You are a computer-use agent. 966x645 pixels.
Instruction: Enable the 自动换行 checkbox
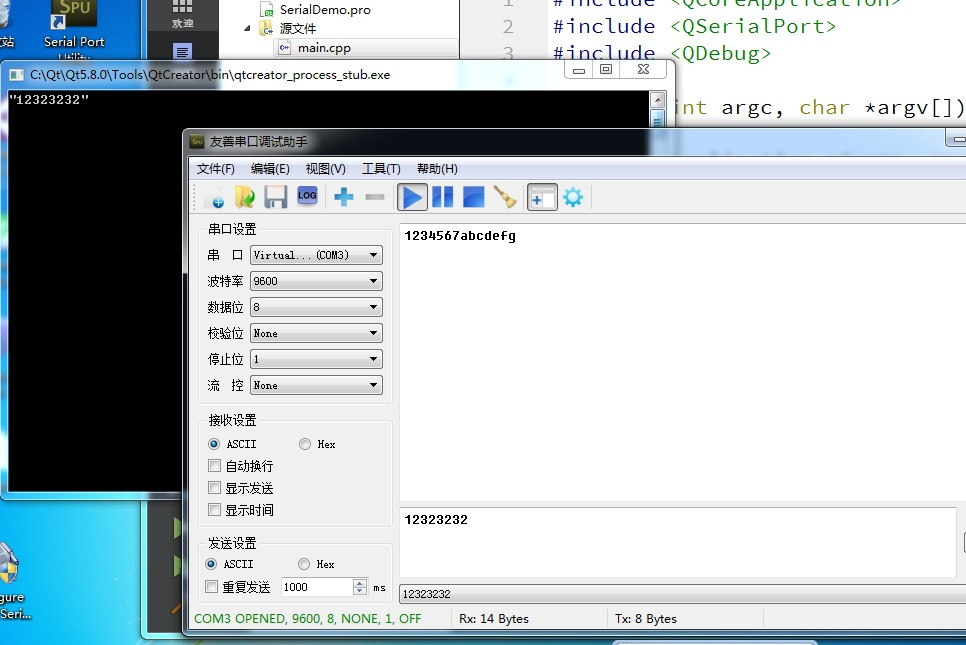(x=215, y=465)
